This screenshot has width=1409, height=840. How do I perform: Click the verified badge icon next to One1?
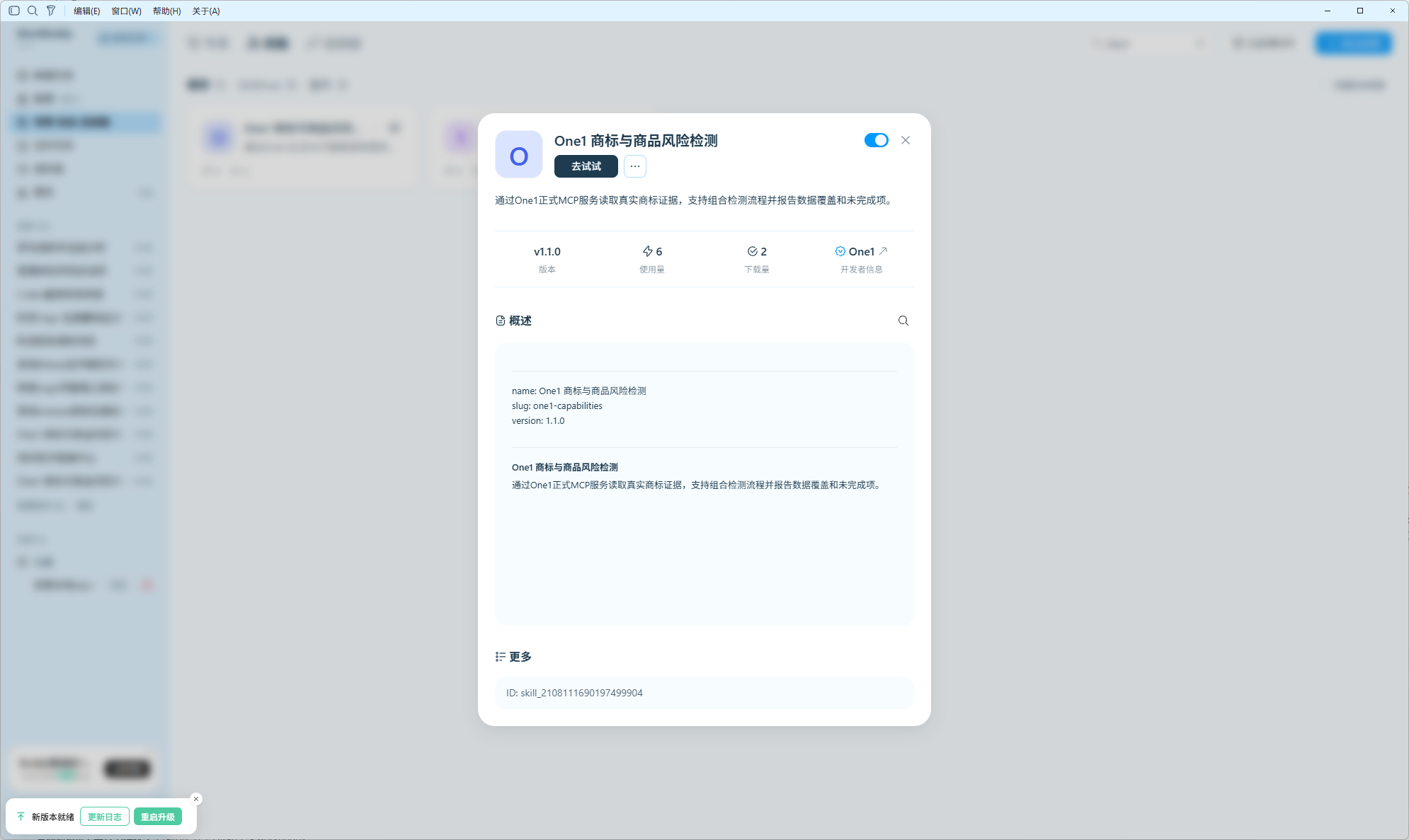click(840, 251)
